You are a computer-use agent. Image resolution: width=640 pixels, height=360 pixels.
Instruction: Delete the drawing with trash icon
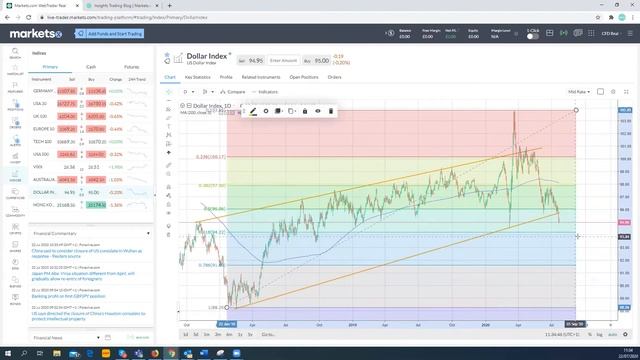tap(331, 111)
